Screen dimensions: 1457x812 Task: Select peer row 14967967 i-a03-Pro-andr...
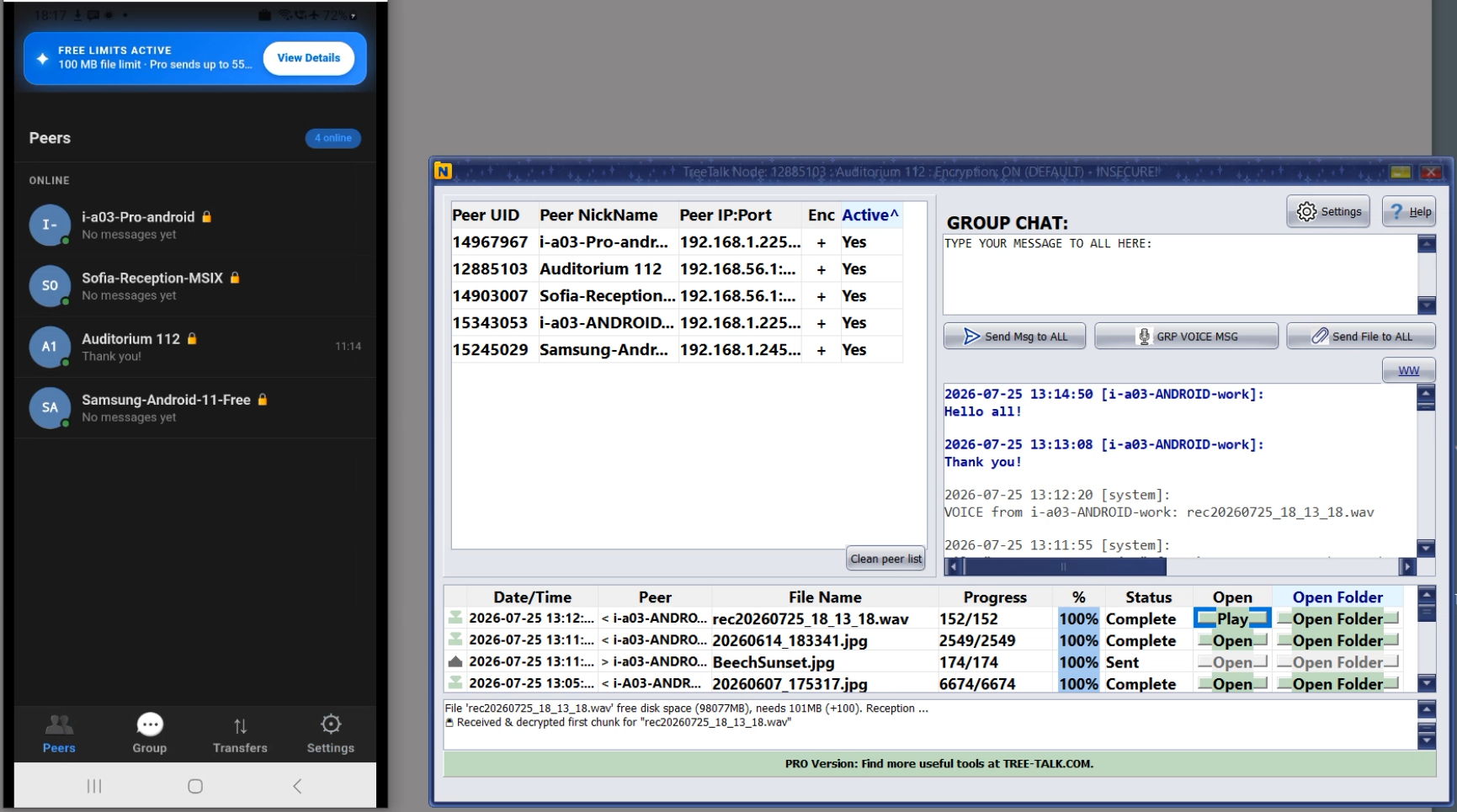click(x=677, y=242)
